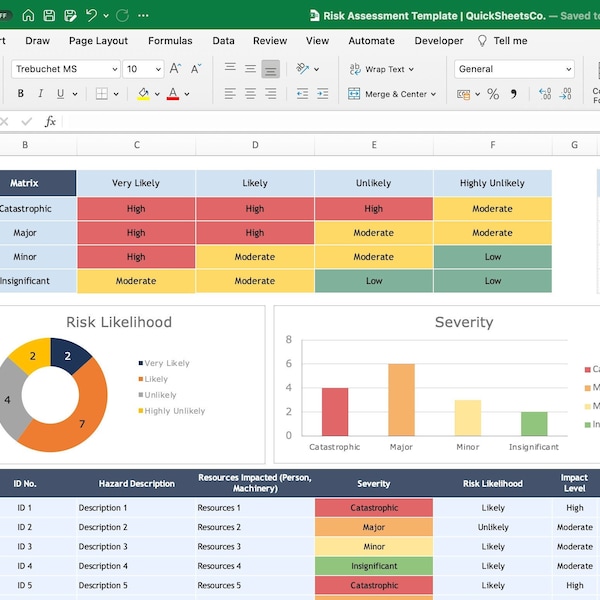Select Middle Align icon
The image size is (600, 600).
coord(250,69)
